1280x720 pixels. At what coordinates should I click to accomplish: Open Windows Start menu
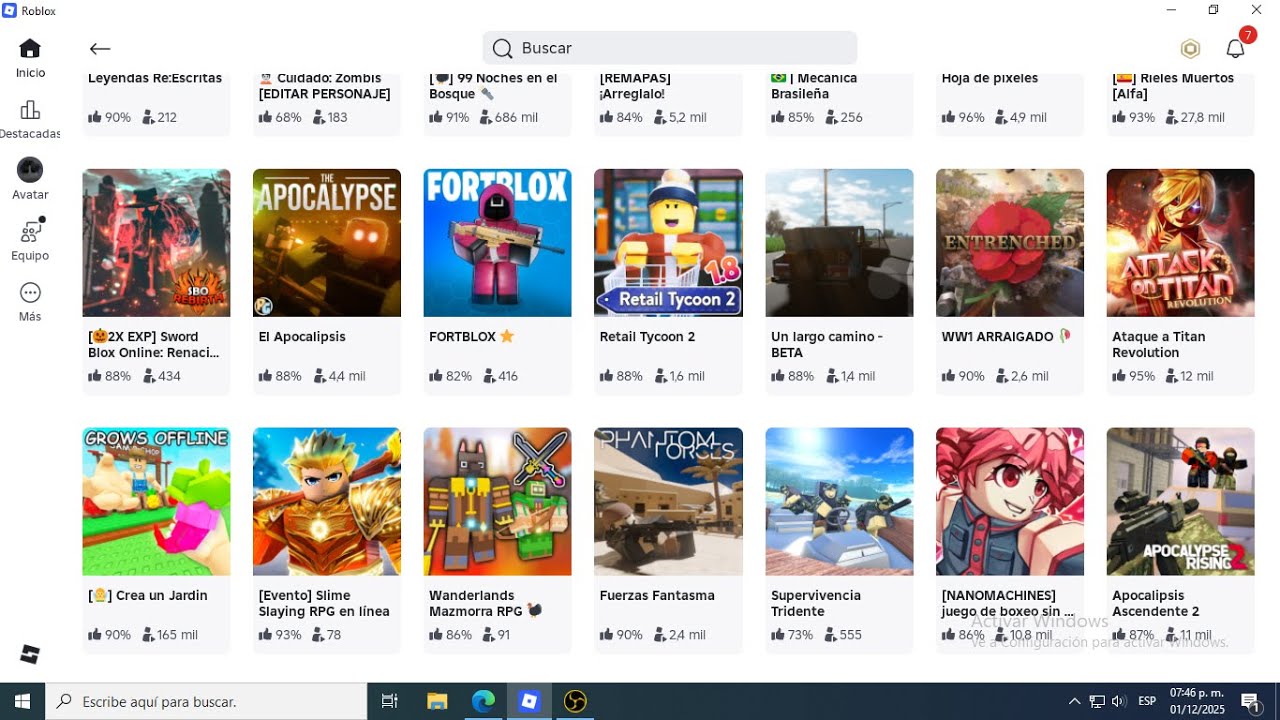[x=22, y=701]
